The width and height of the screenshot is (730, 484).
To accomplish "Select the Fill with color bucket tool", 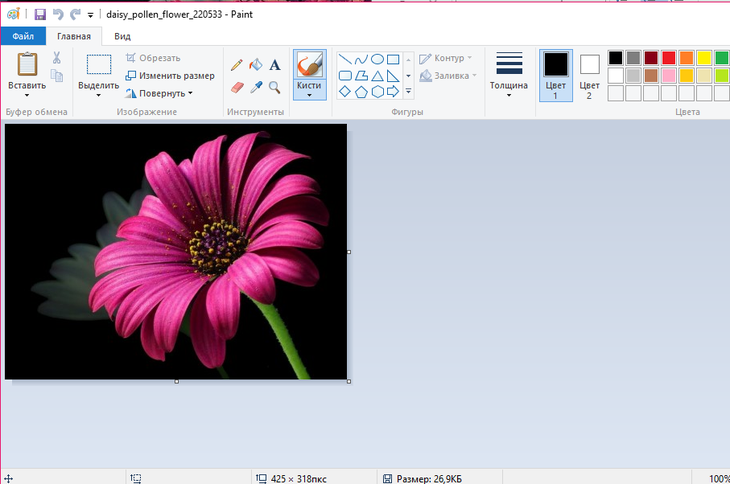I will click(x=256, y=65).
